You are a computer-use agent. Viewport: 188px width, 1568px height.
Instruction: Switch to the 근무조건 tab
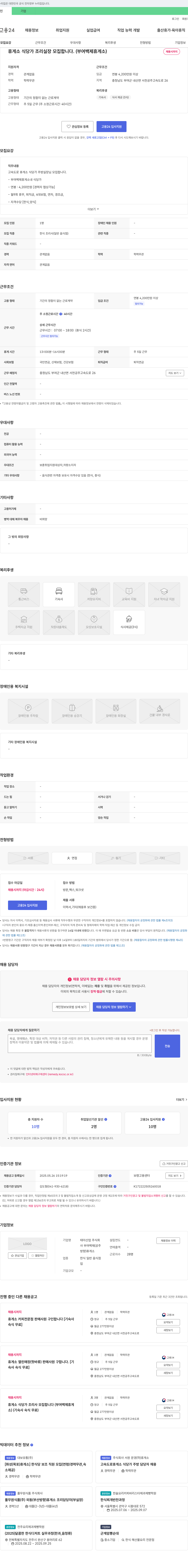41,43
